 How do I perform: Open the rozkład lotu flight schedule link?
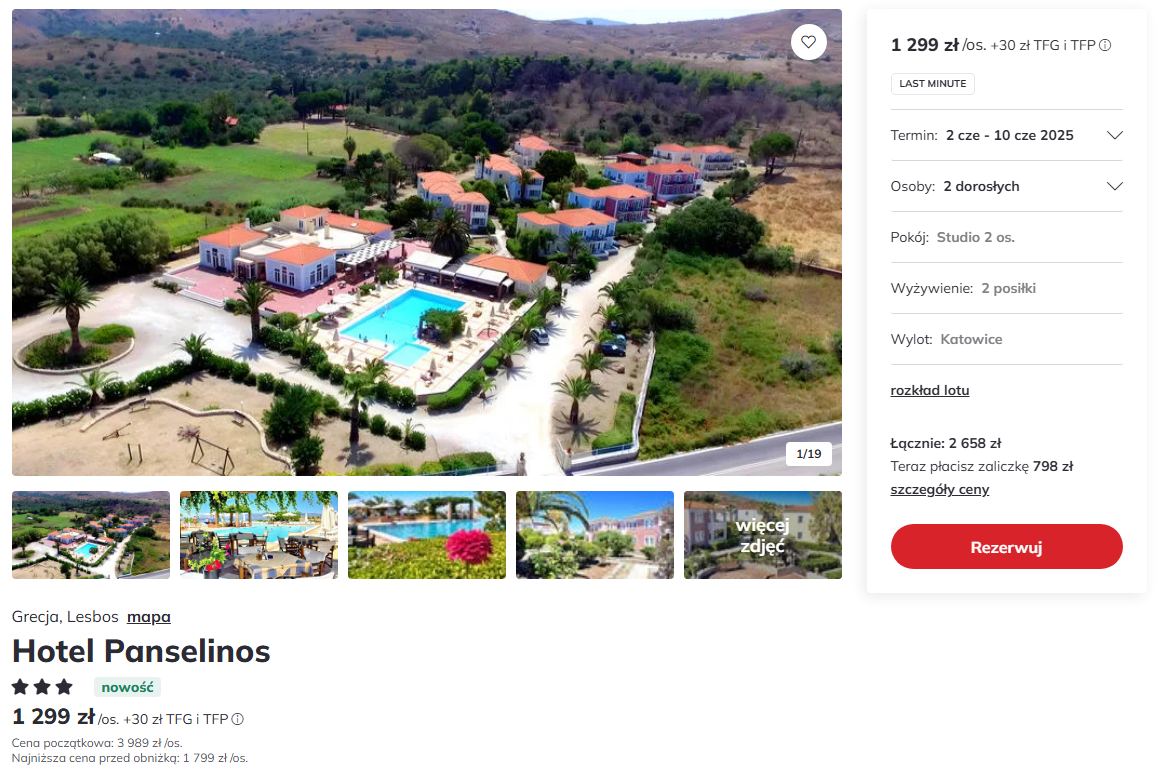pyautogui.click(x=929, y=390)
